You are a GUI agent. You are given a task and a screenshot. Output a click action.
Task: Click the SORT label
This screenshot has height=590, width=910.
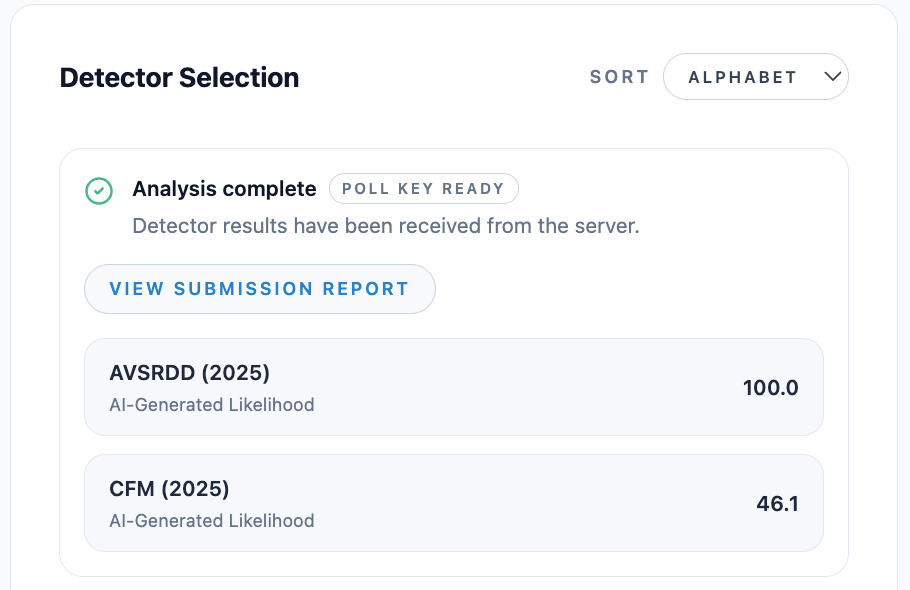tap(619, 77)
